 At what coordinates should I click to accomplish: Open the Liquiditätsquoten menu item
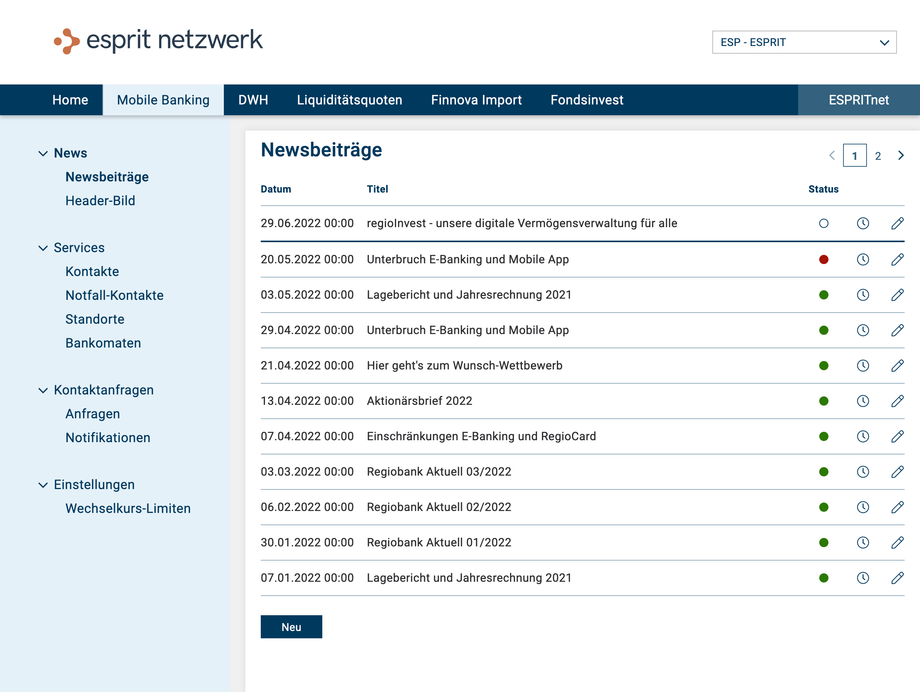pos(349,100)
